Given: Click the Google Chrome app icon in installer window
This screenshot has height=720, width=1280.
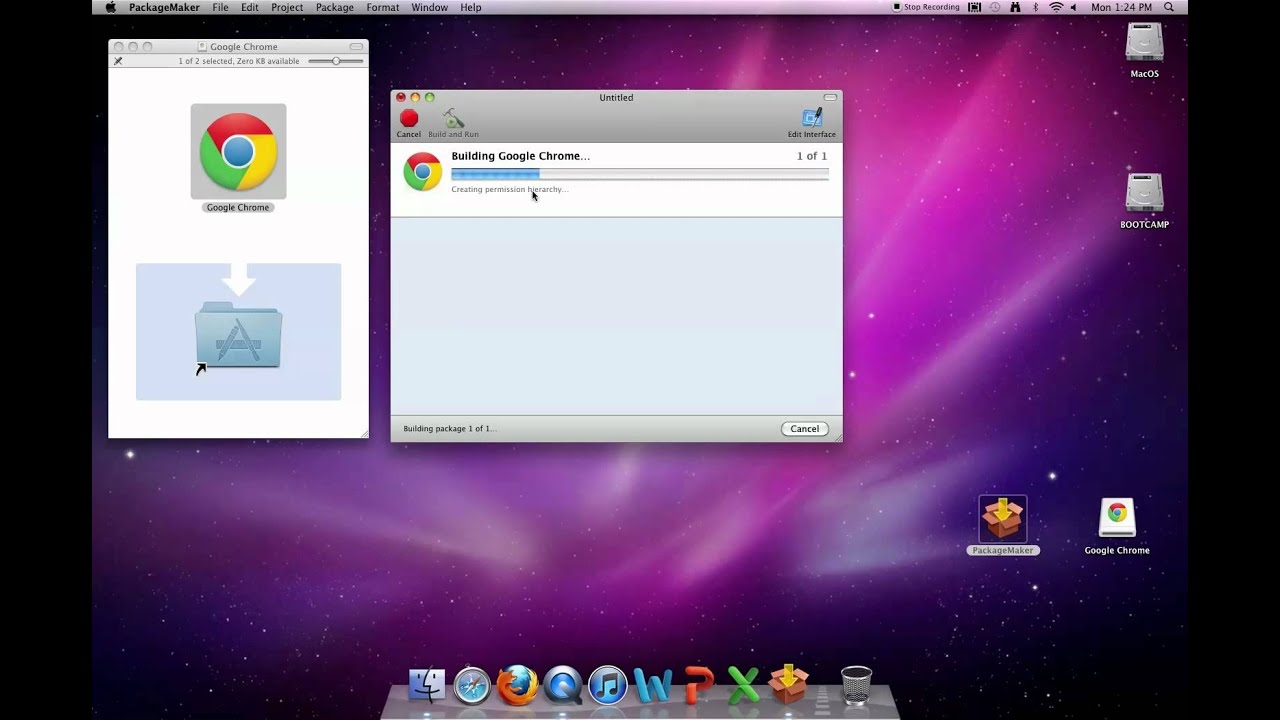Looking at the screenshot, I should tap(238, 152).
